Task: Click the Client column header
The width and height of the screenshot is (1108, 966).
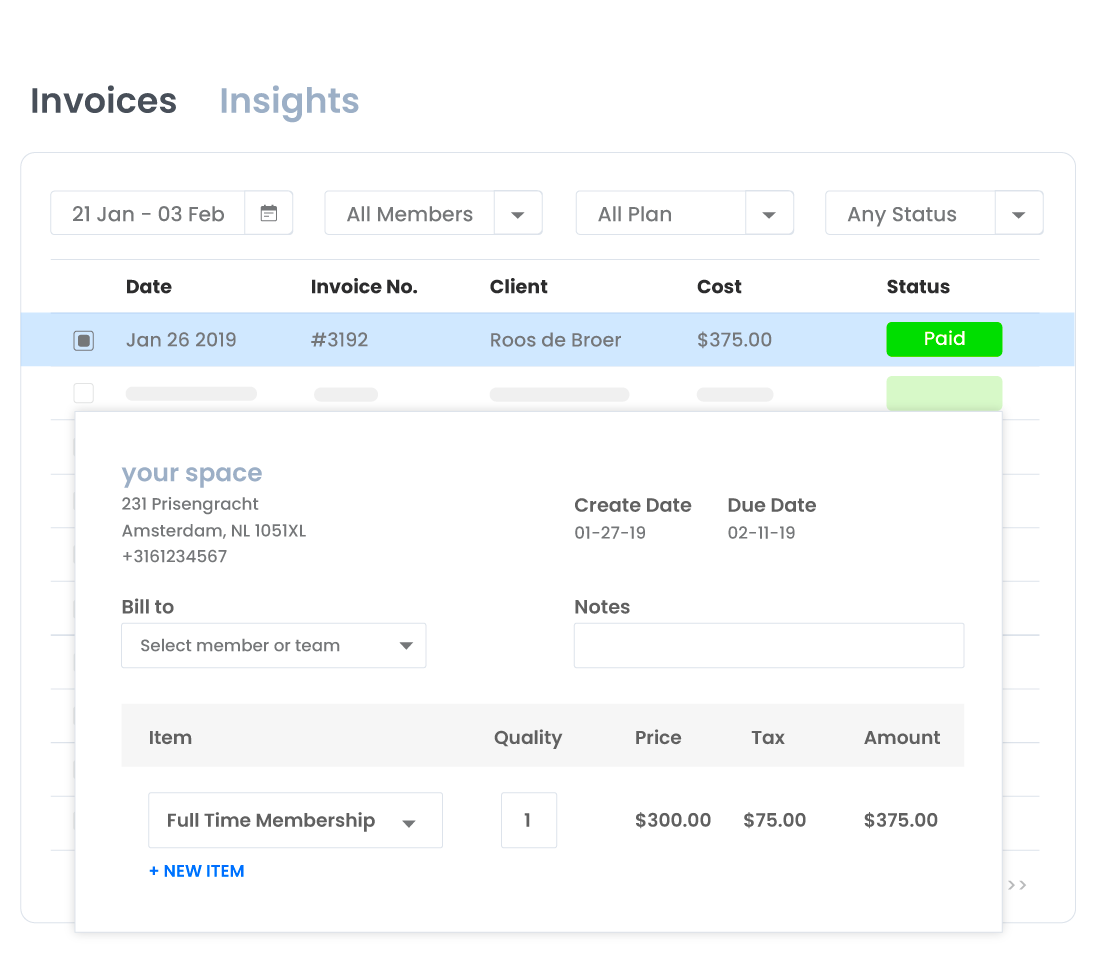Action: [519, 286]
